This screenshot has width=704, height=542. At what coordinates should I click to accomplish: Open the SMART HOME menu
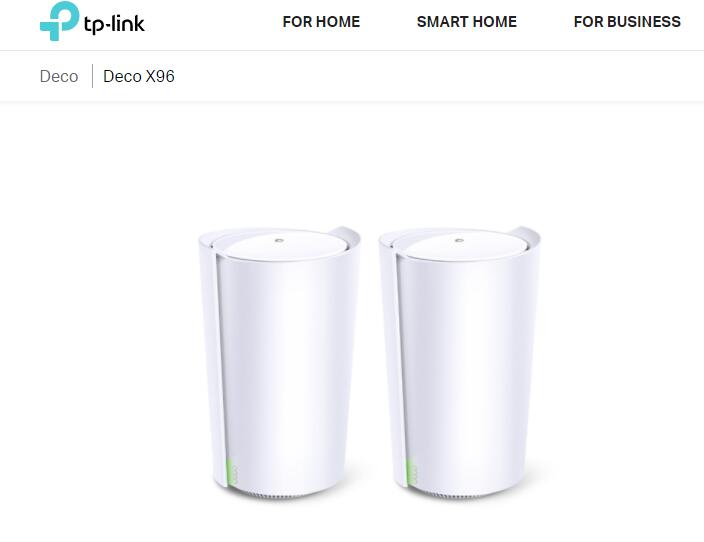466,22
